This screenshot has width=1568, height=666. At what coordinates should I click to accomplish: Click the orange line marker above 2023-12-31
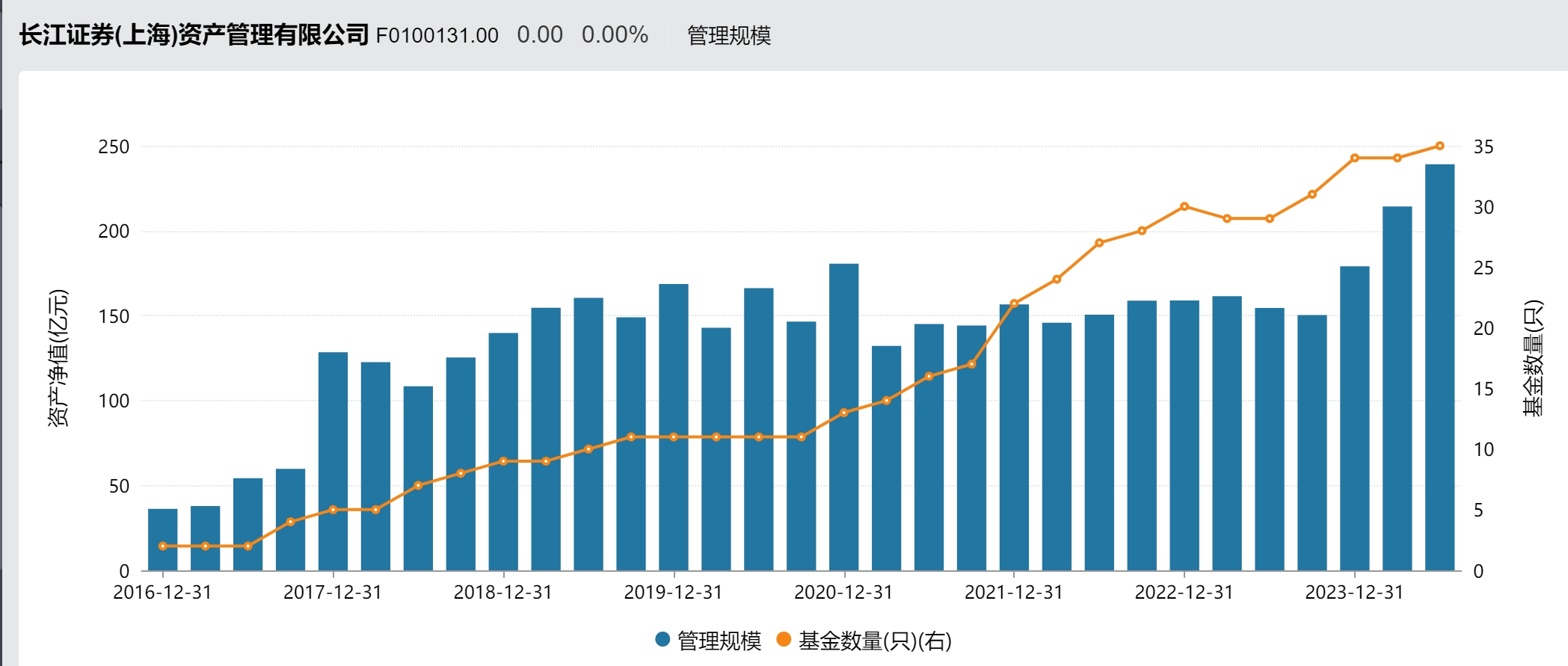pyautogui.click(x=1355, y=158)
